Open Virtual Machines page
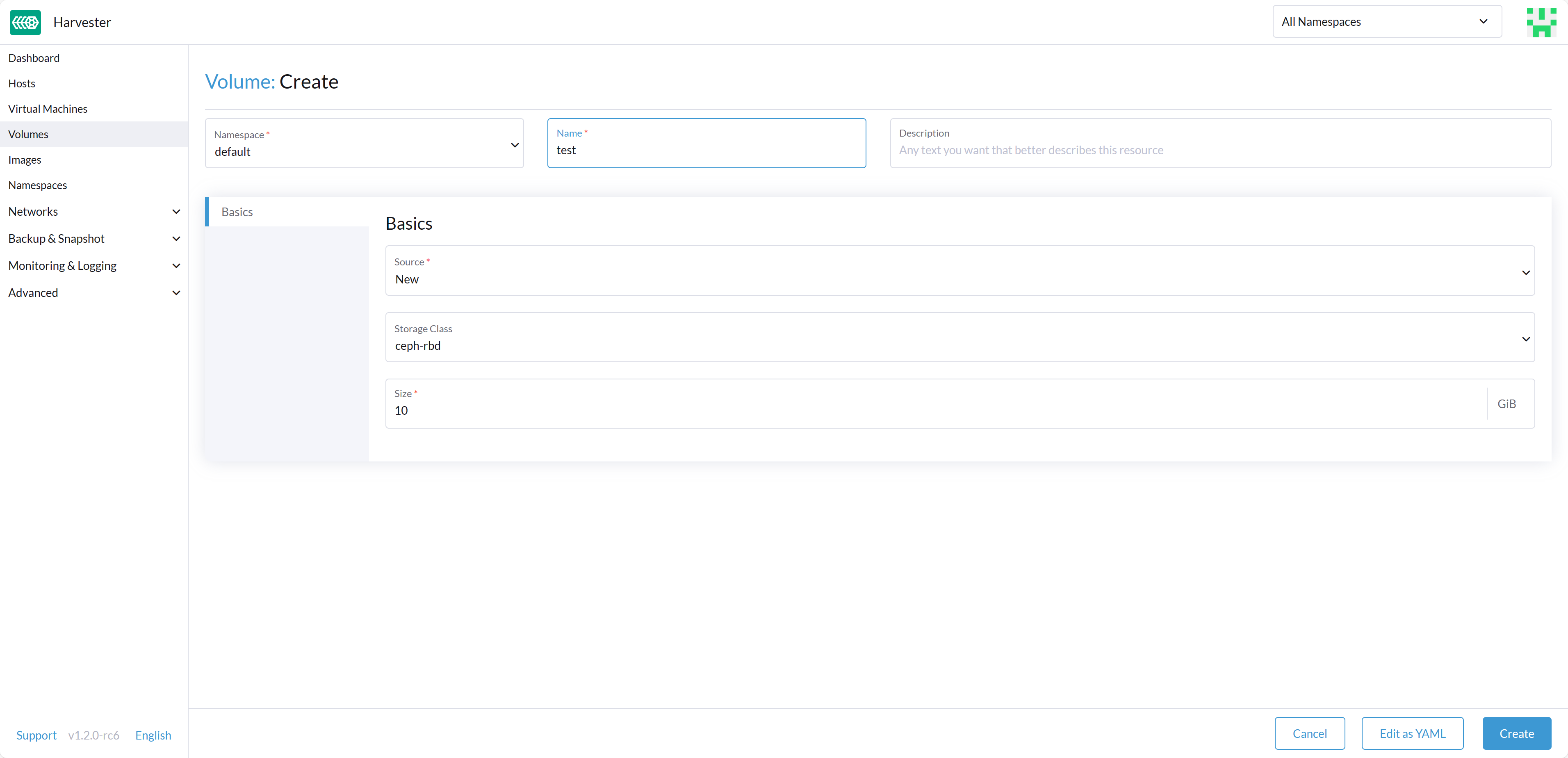 tap(48, 109)
